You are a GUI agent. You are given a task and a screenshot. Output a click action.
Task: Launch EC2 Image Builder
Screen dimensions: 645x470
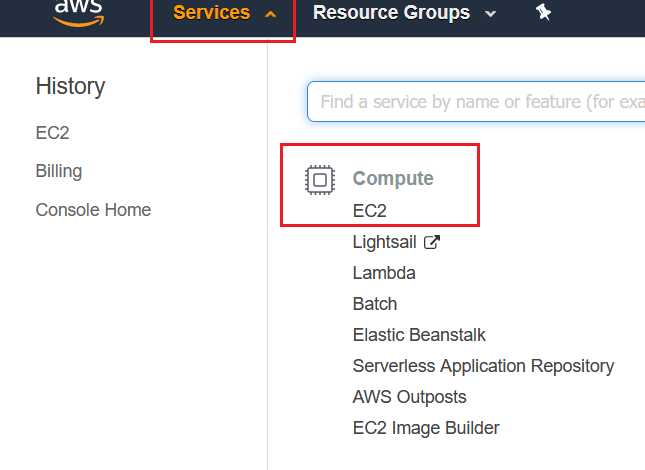426,428
